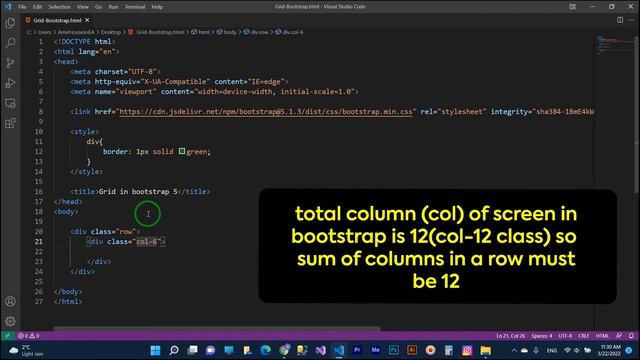Close the Grid-Bootstrap.html tab
Screen dimensions: 640x360
tap(87, 20)
